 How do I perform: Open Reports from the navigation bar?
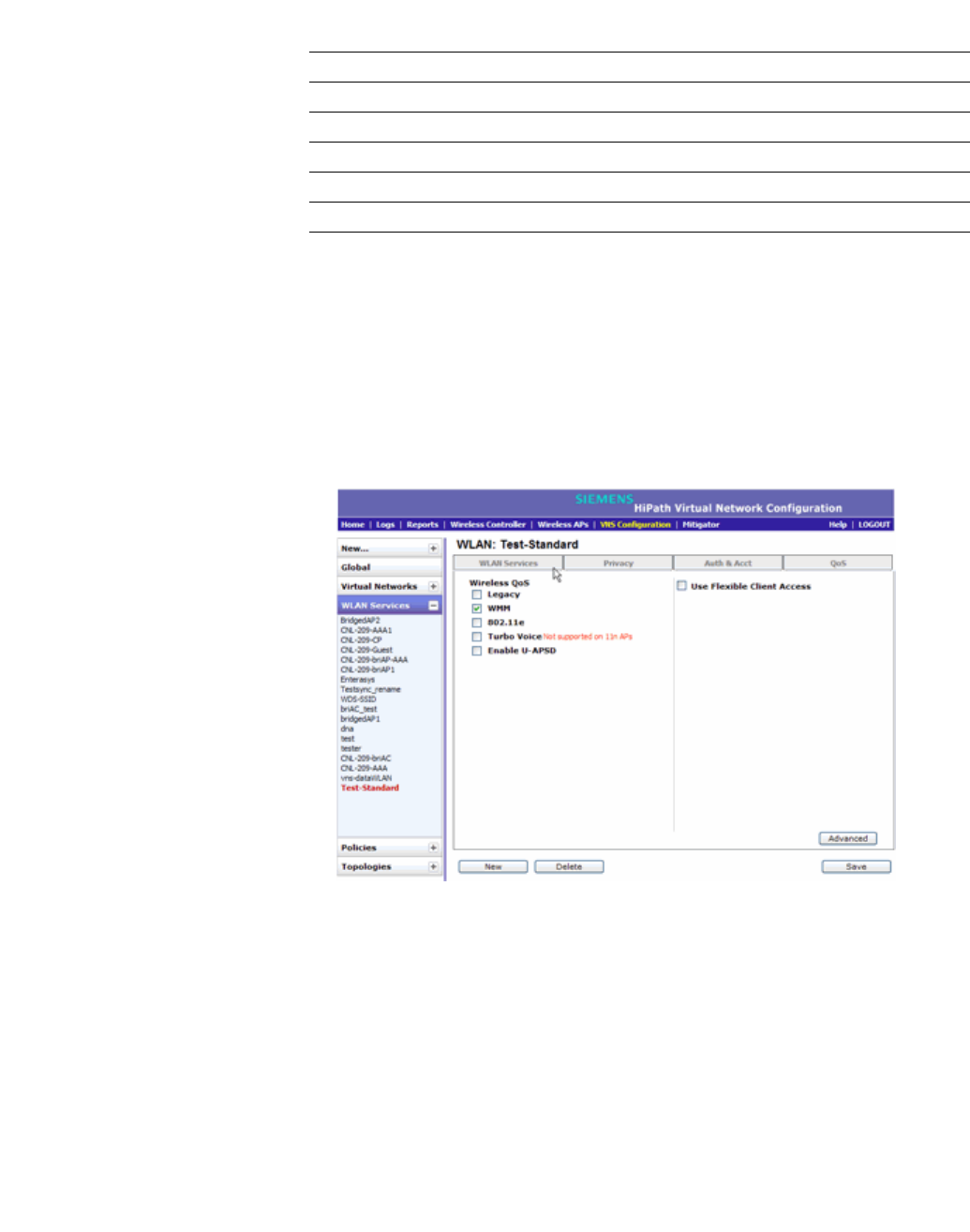(x=423, y=525)
